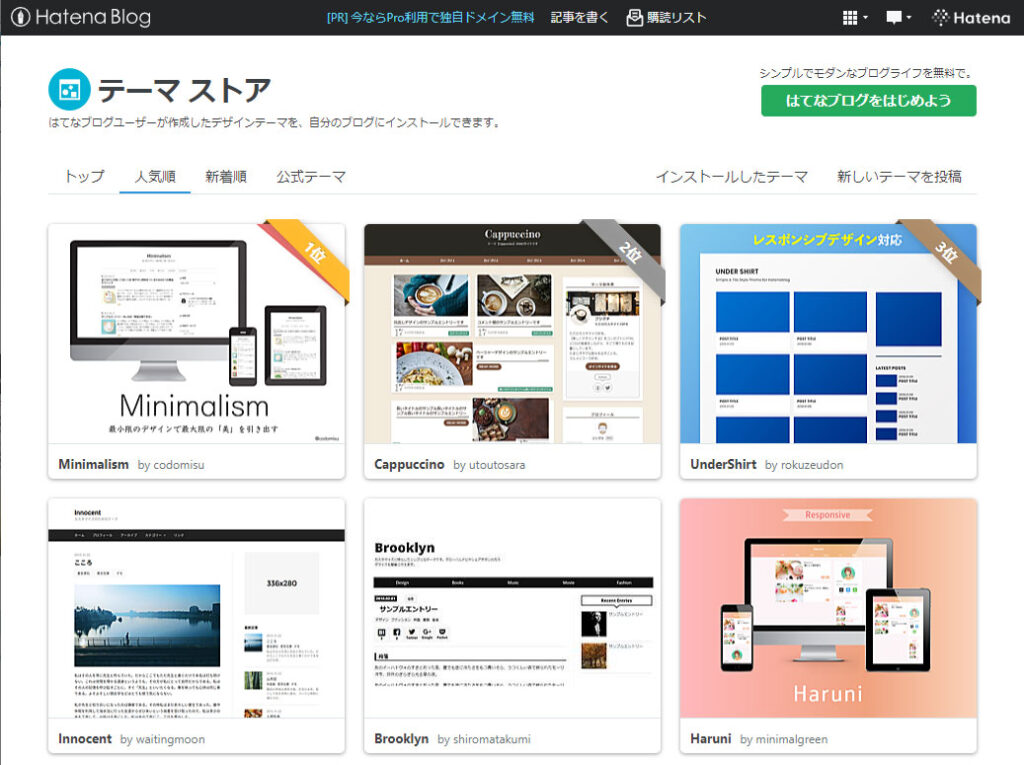The image size is (1024, 765).
Task: Open the Innocent theme title link
Action: click(x=85, y=739)
